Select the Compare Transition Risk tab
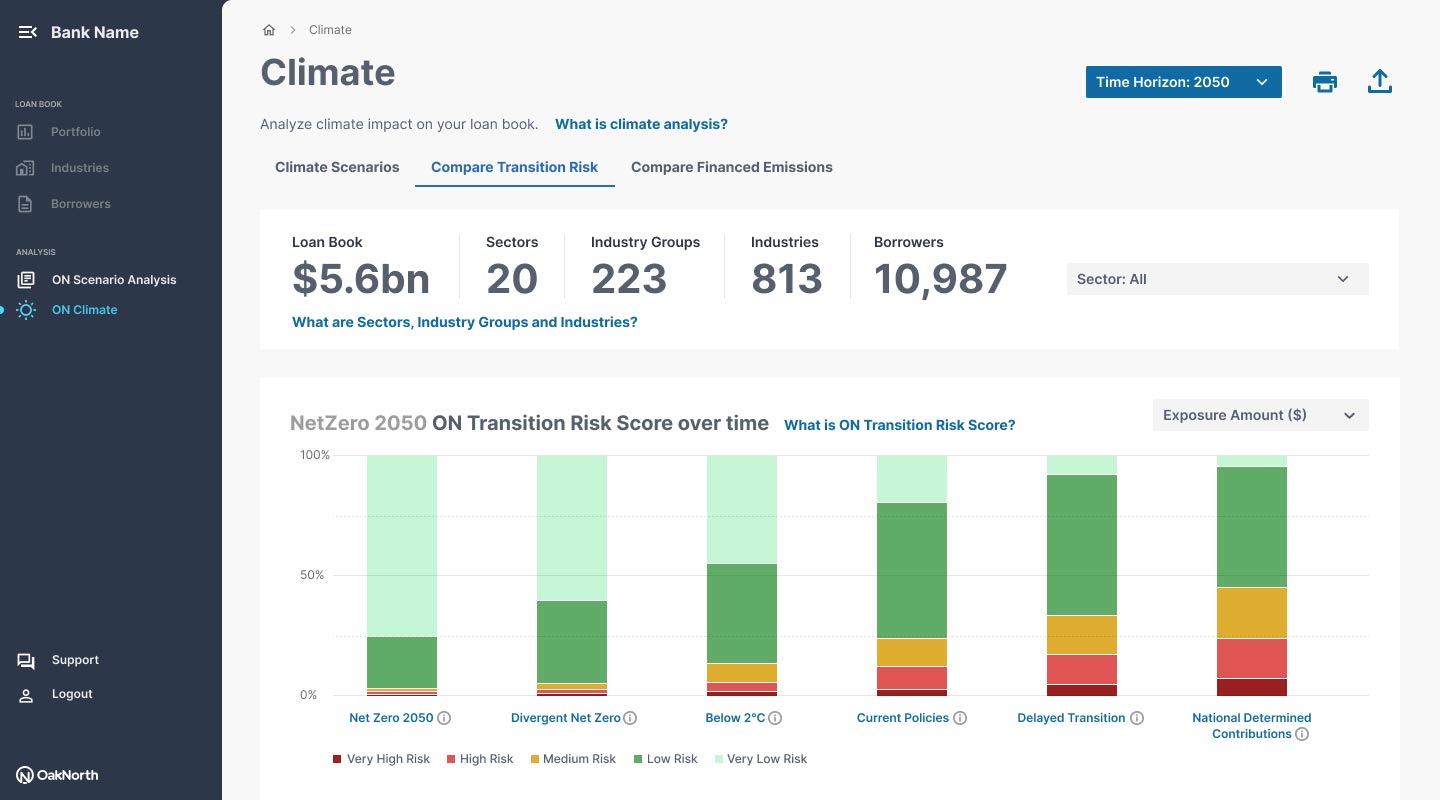Screen dimensions: 1440x800 [x=514, y=167]
